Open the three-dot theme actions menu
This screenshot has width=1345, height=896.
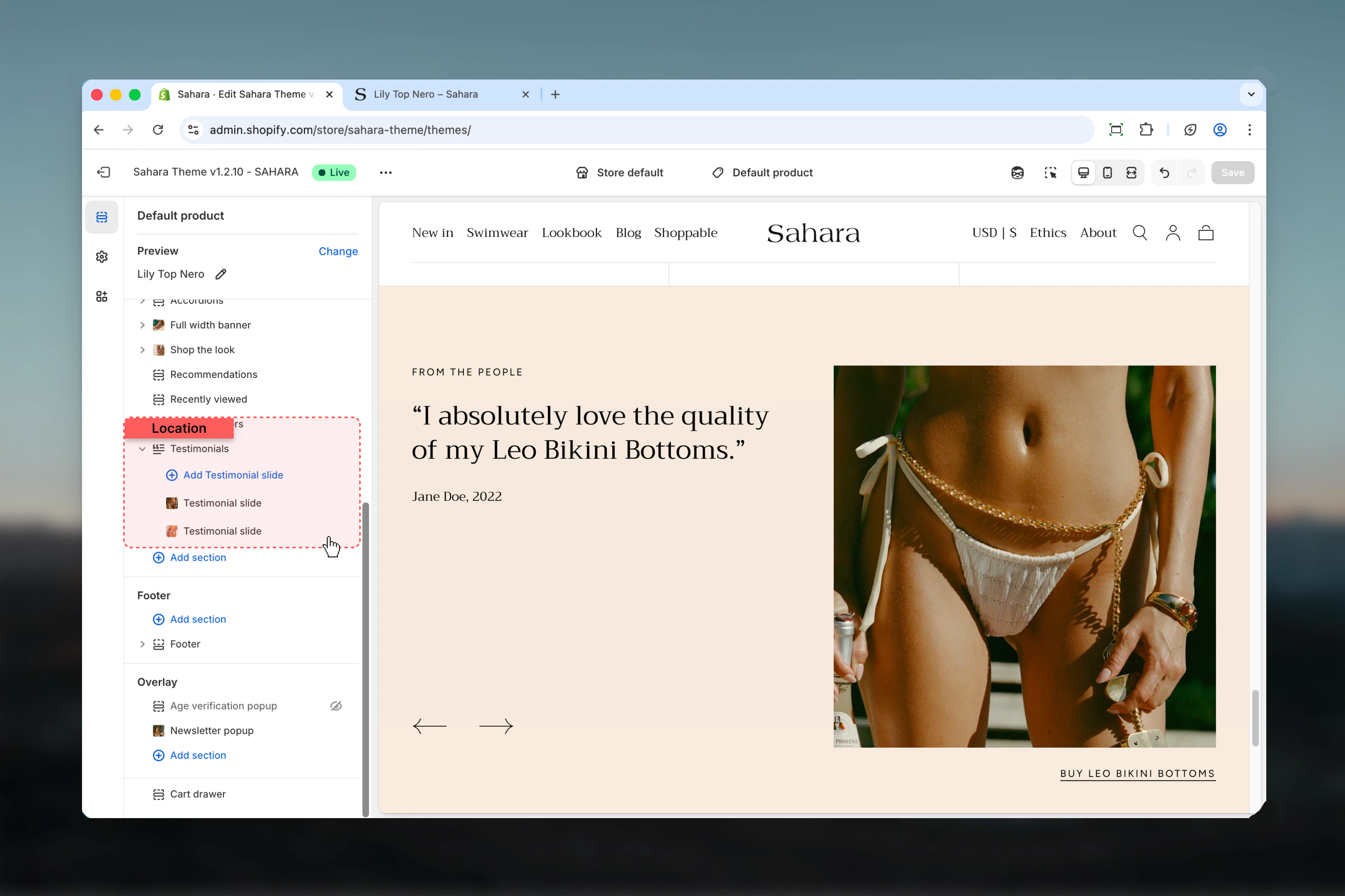point(386,173)
